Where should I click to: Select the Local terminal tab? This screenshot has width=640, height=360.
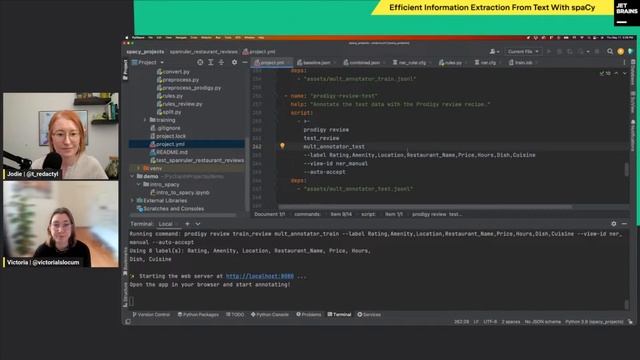tap(166, 224)
